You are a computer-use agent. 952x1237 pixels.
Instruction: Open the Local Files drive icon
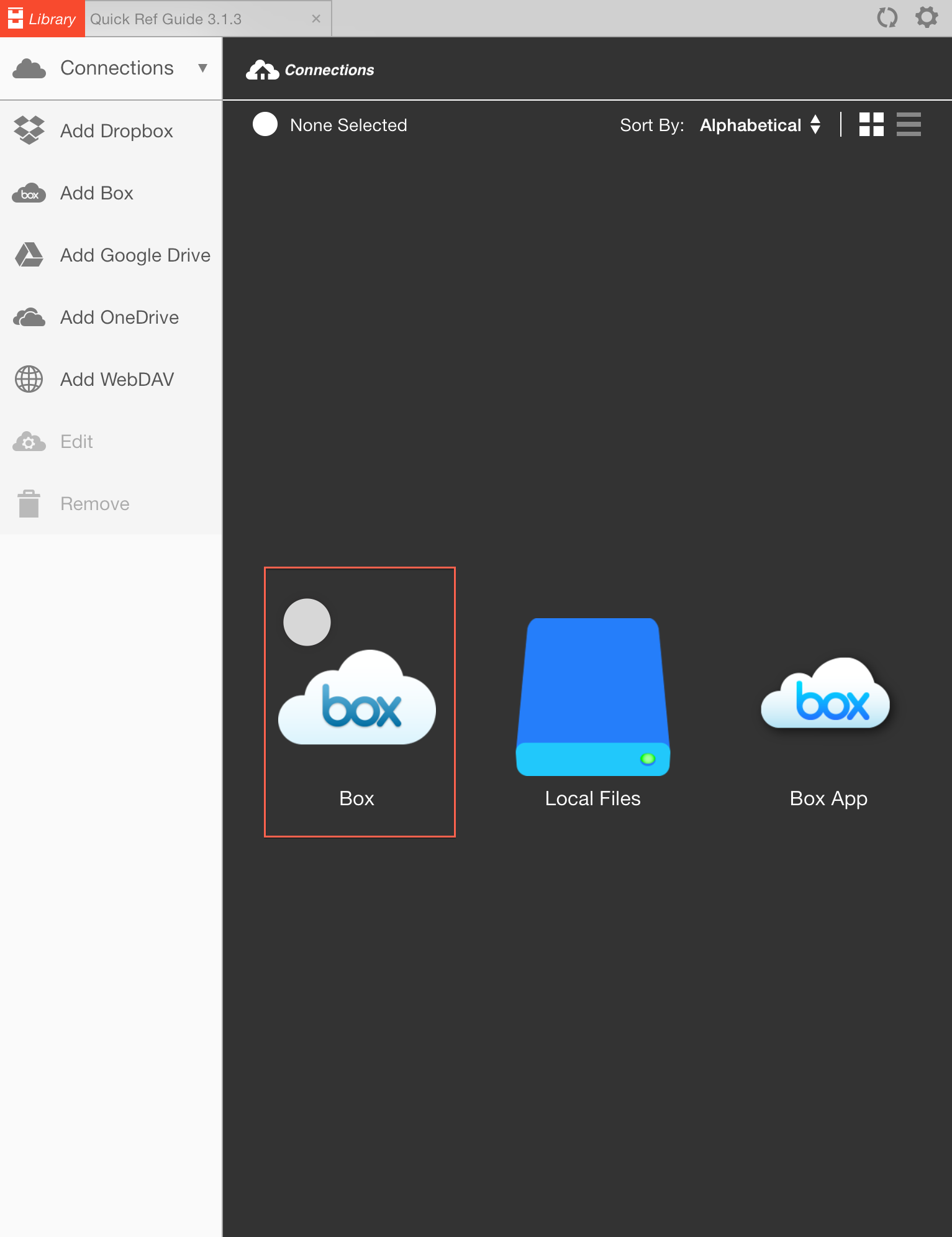pos(593,696)
